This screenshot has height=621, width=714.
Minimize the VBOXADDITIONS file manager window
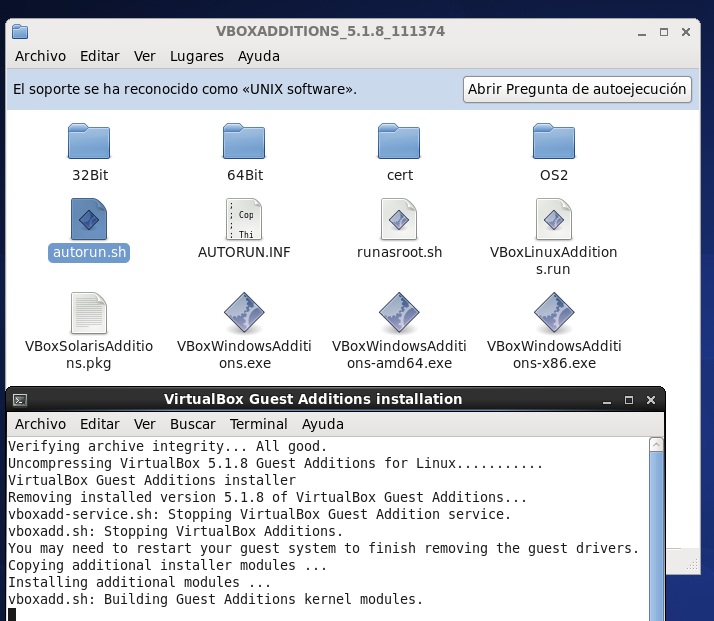tap(642, 32)
